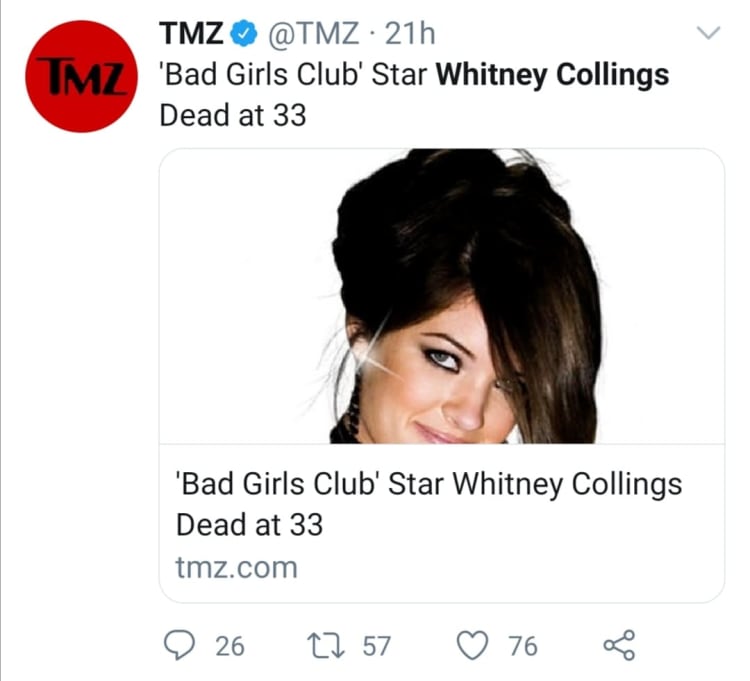Click the reply count 26
750x681 pixels.
point(229,646)
